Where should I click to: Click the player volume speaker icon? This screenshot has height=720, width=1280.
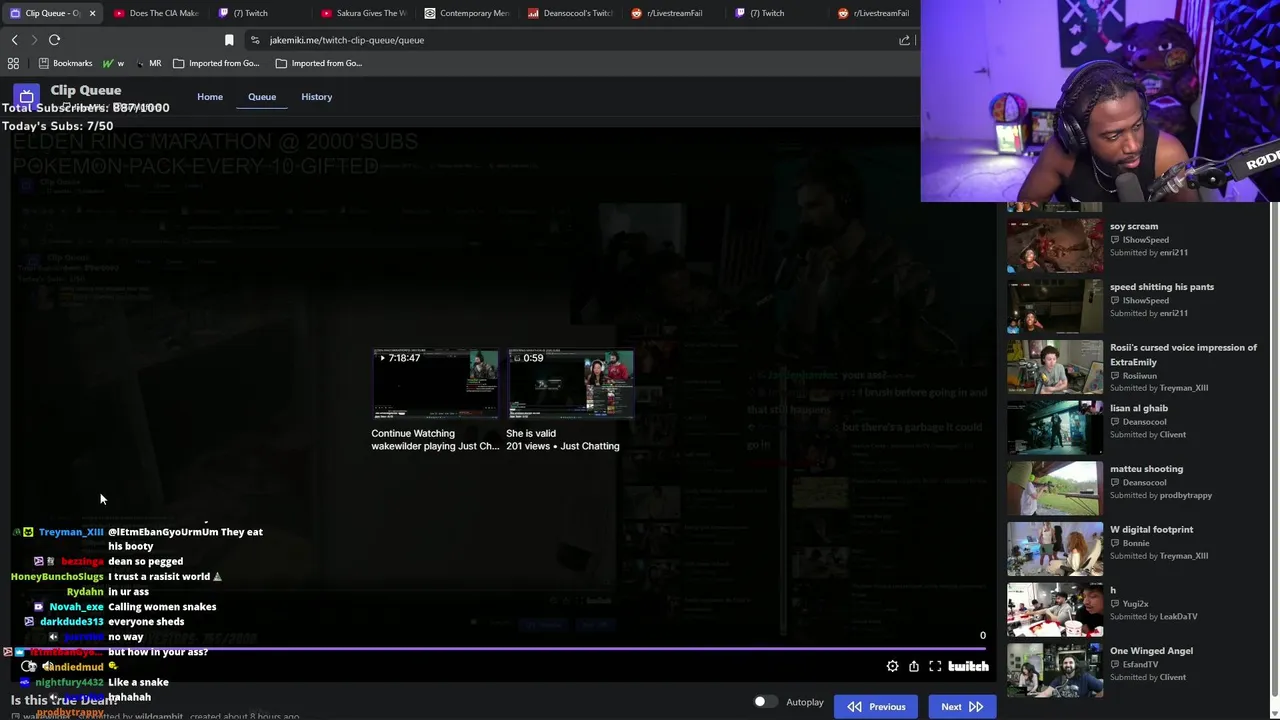pyautogui.click(x=47, y=666)
